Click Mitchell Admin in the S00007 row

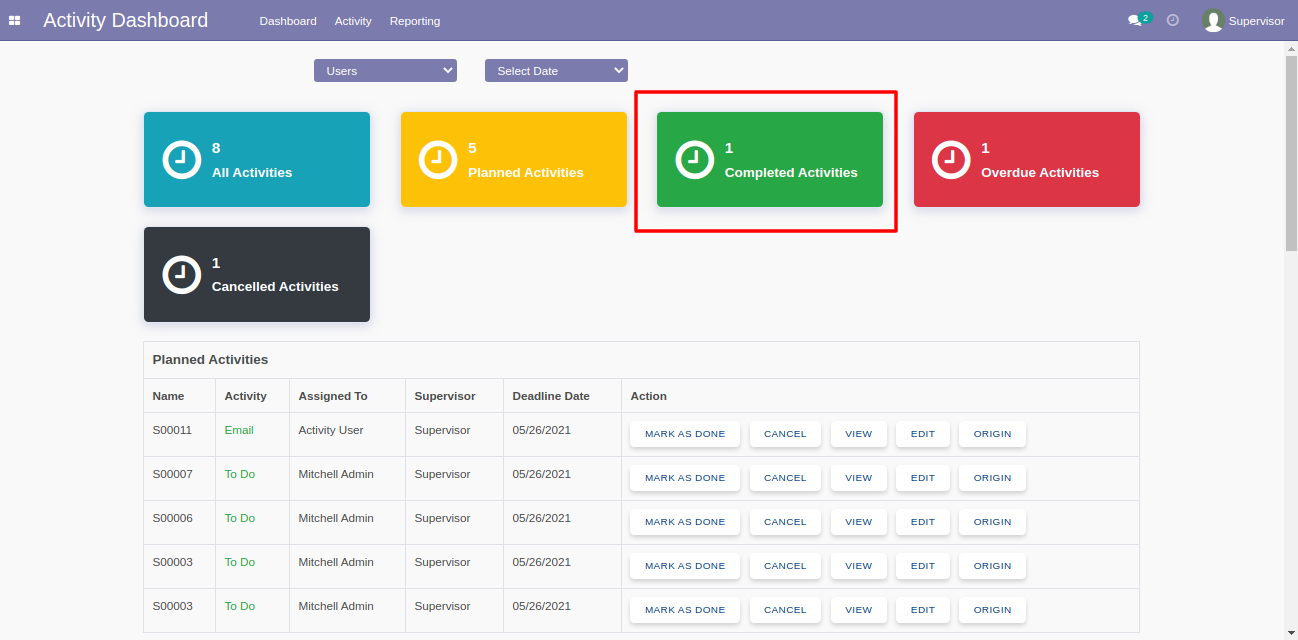(336, 474)
